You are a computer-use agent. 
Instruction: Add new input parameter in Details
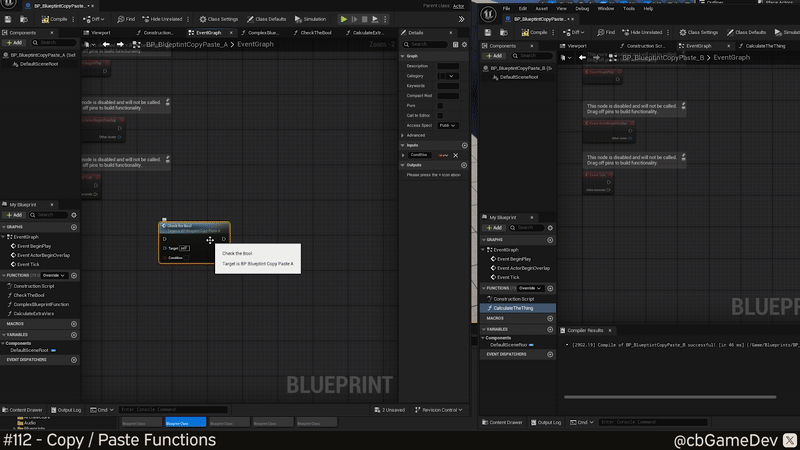point(464,145)
